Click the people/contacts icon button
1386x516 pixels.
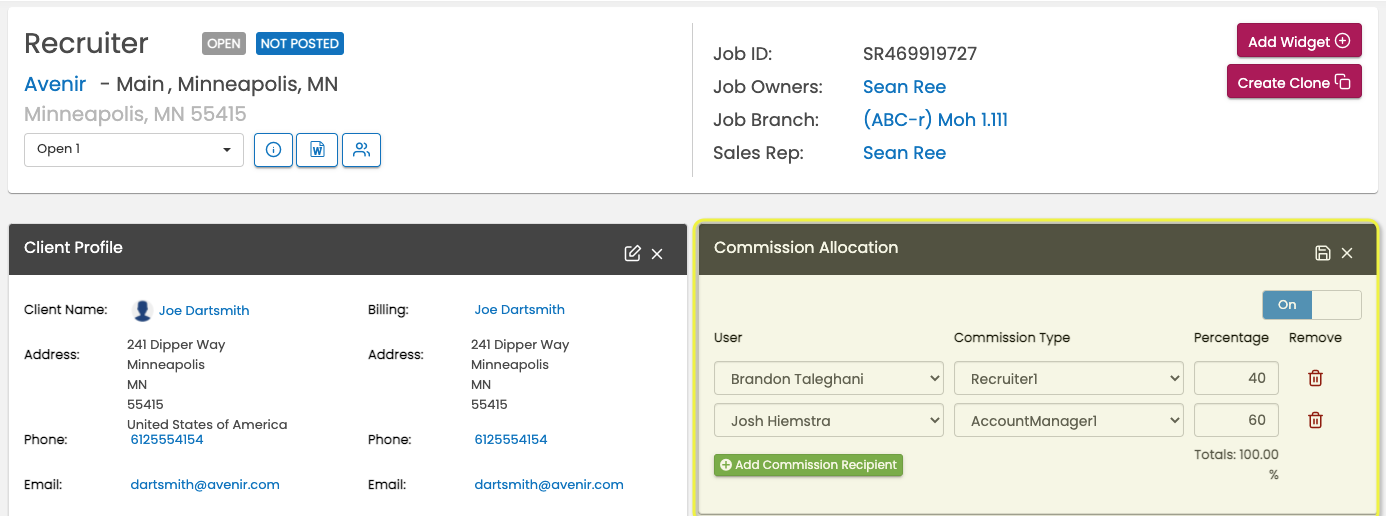pos(361,150)
